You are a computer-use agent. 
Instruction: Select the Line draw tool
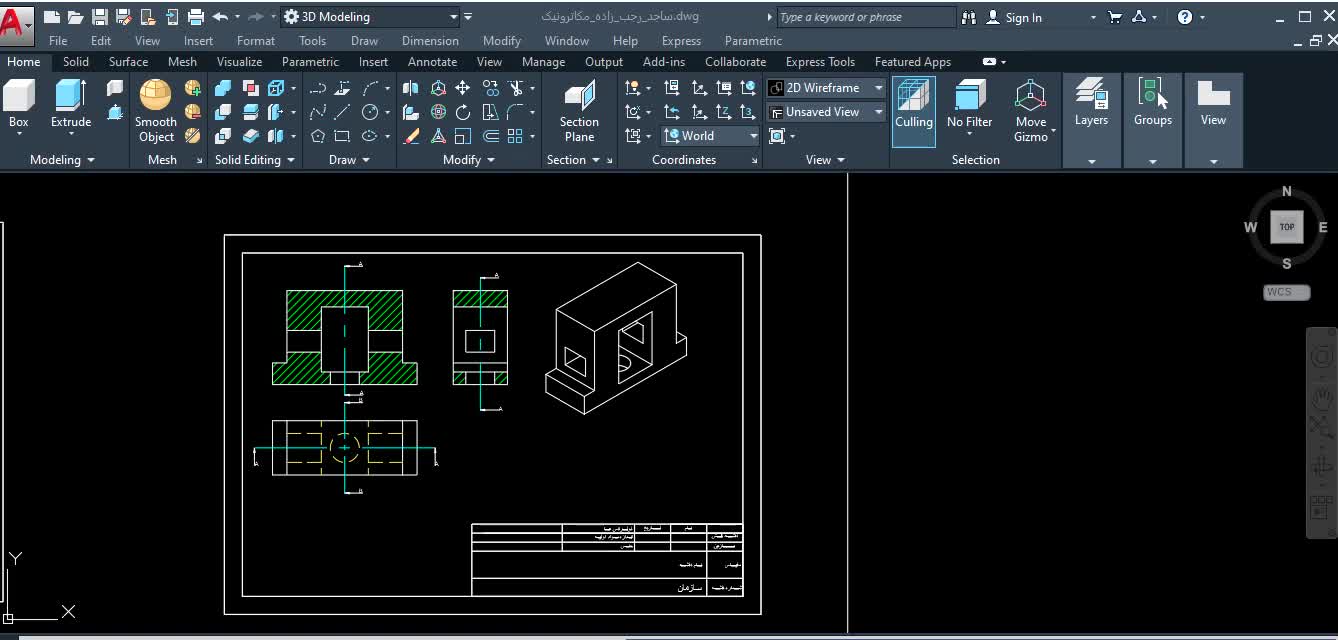[343, 112]
